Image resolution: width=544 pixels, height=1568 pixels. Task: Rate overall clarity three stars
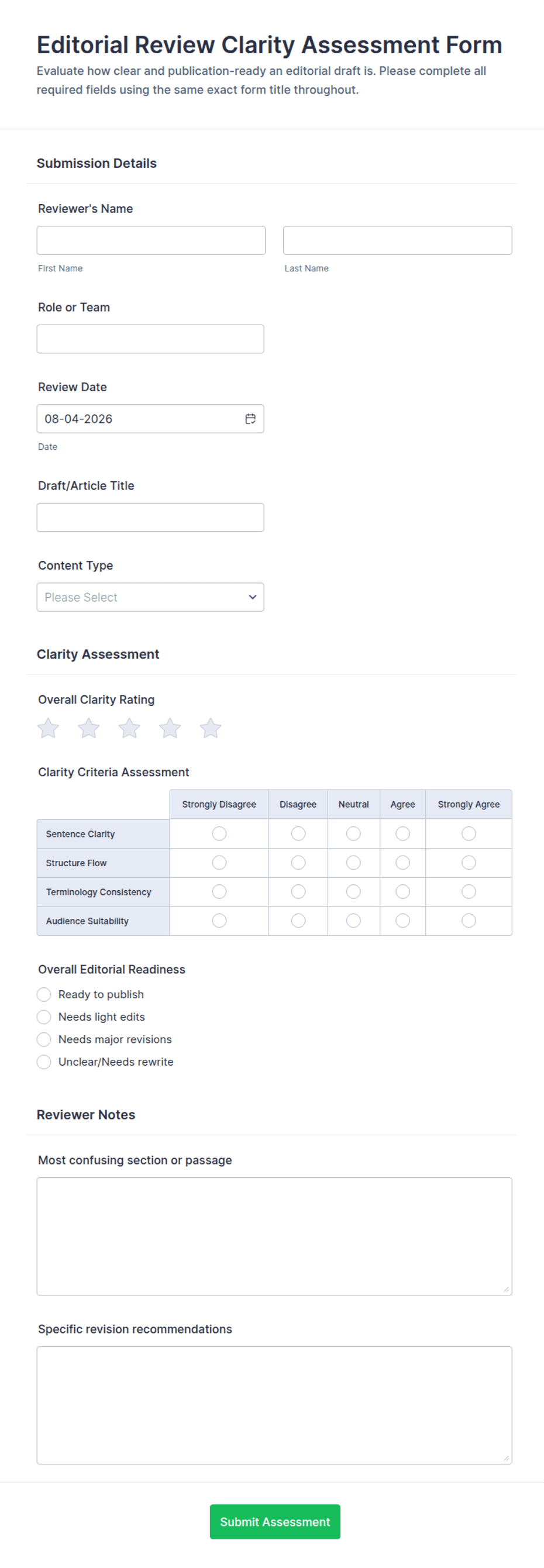click(130, 728)
